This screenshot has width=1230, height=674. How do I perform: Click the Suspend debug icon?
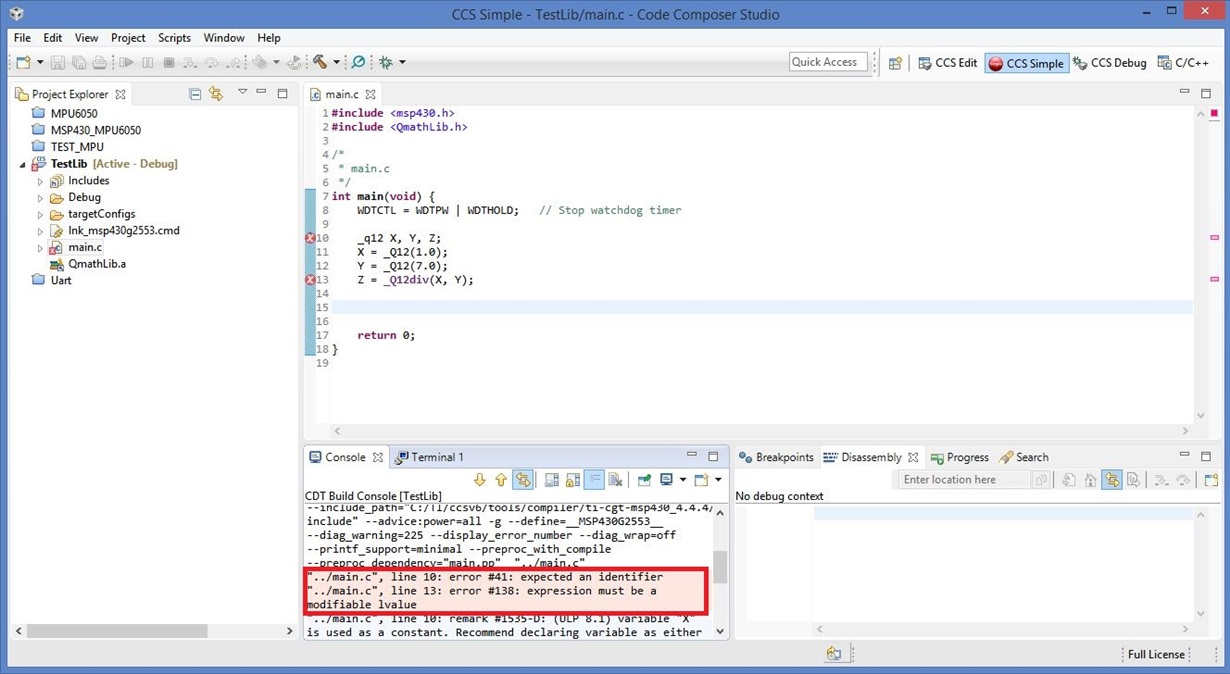pyautogui.click(x=147, y=62)
